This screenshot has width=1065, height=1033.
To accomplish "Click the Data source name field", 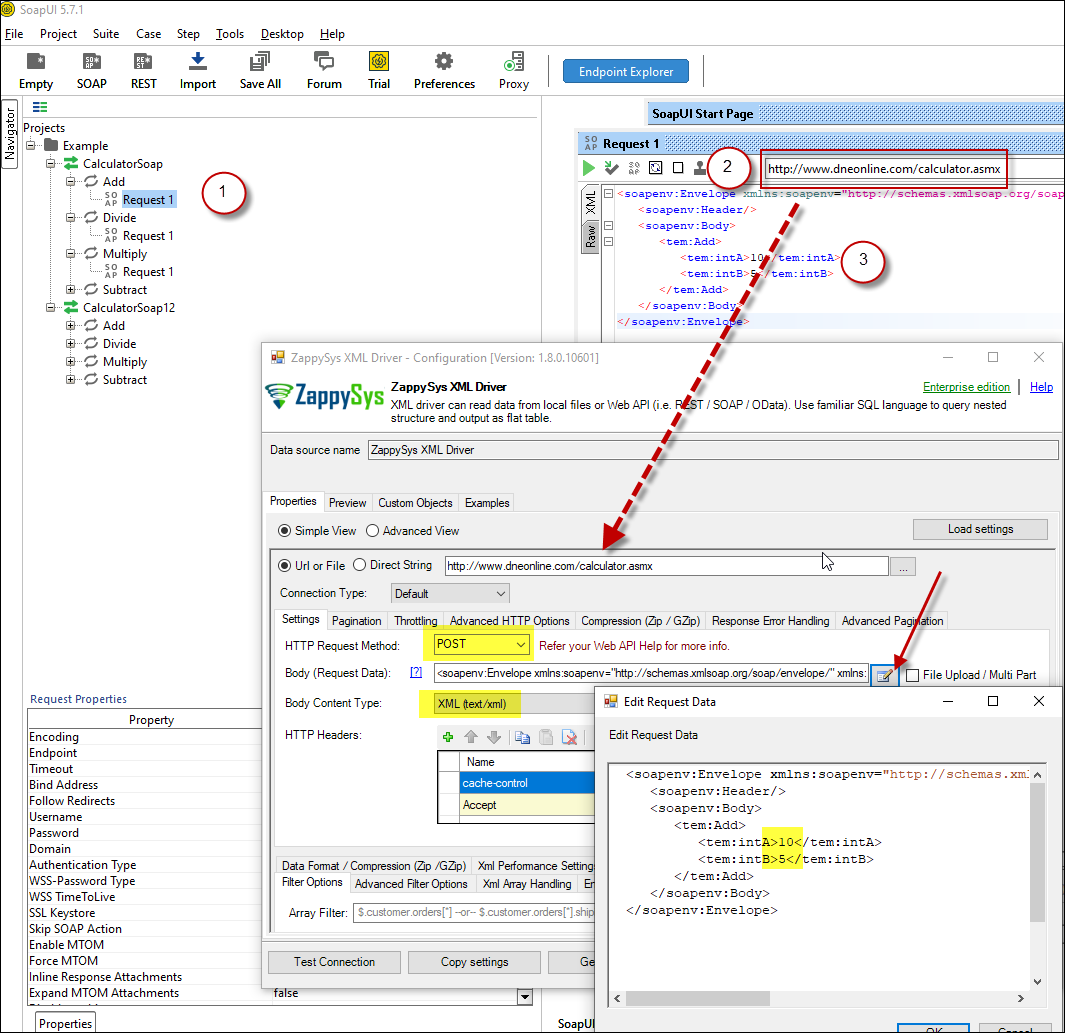I will (712, 450).
